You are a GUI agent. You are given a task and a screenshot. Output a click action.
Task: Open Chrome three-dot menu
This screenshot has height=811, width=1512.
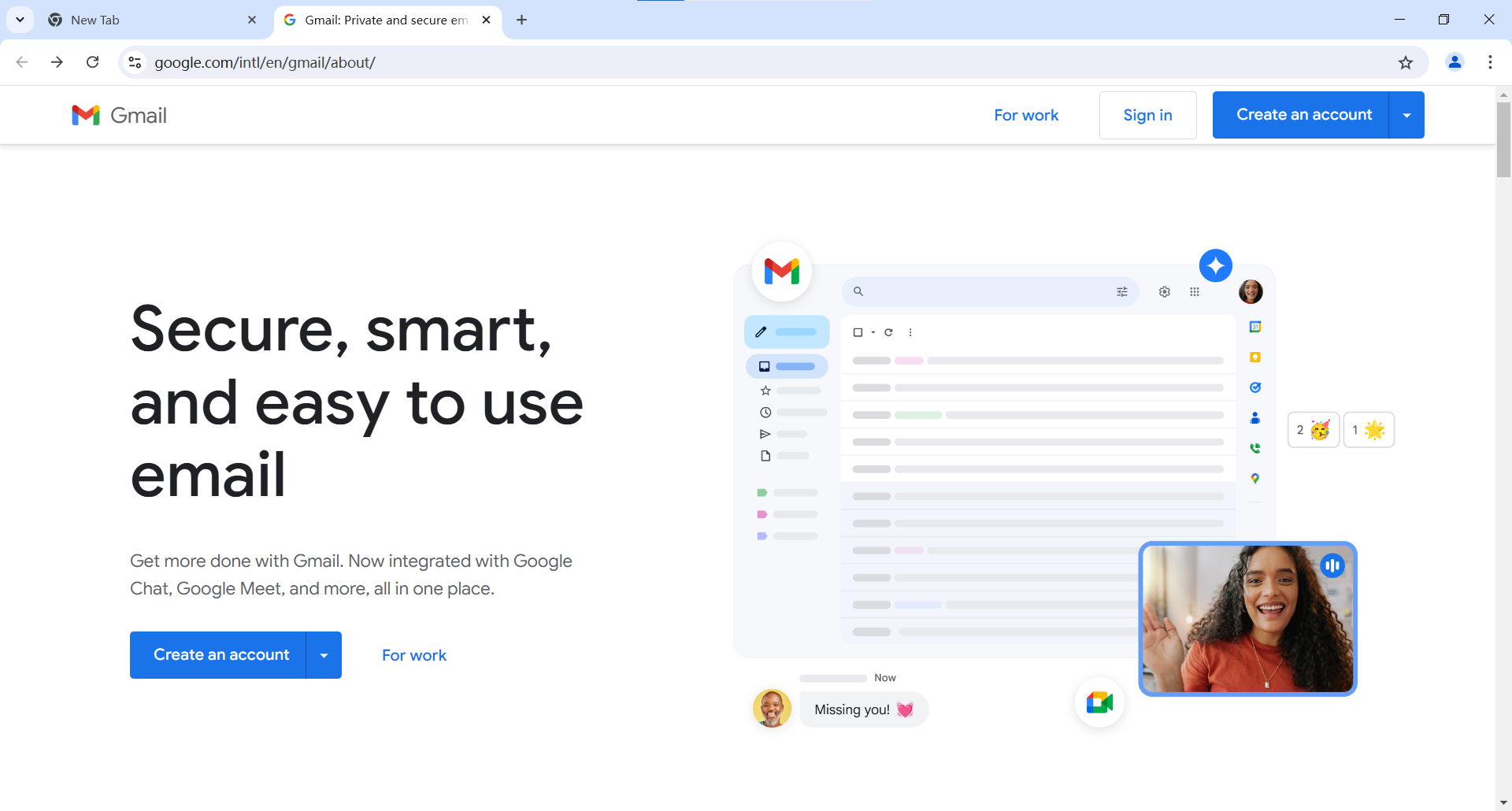tap(1490, 62)
